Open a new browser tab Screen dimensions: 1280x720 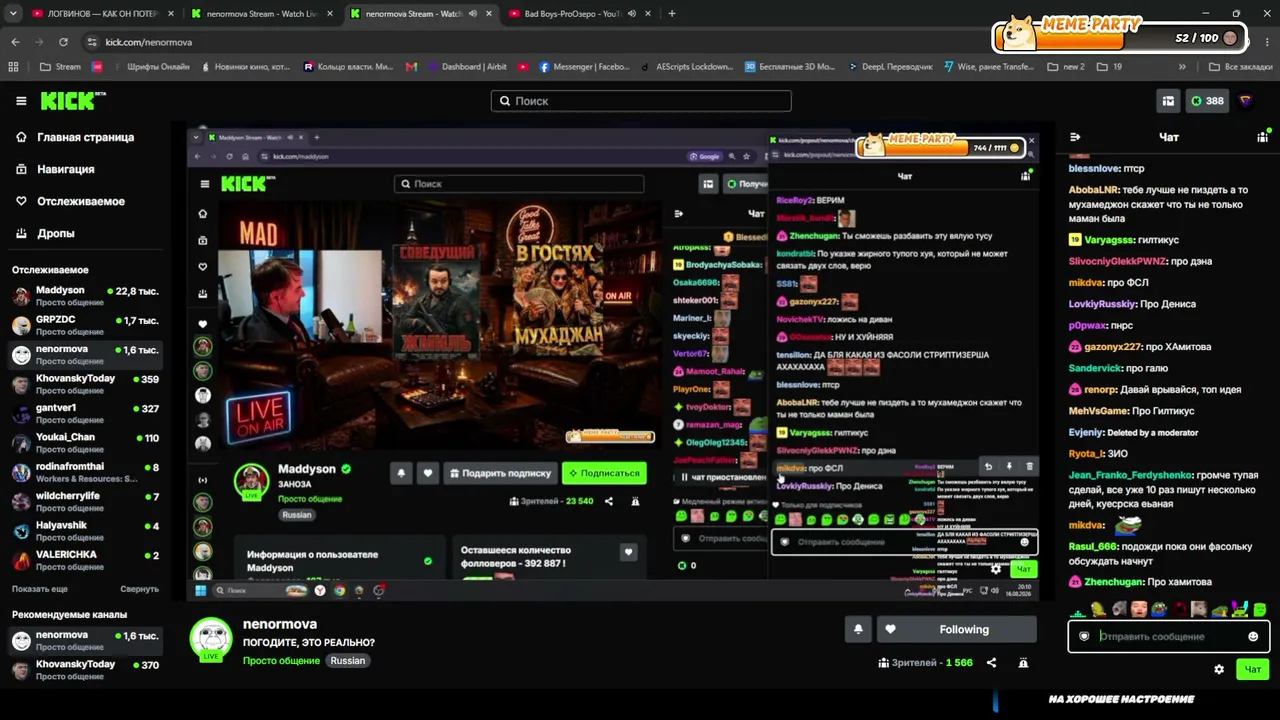[x=671, y=14]
